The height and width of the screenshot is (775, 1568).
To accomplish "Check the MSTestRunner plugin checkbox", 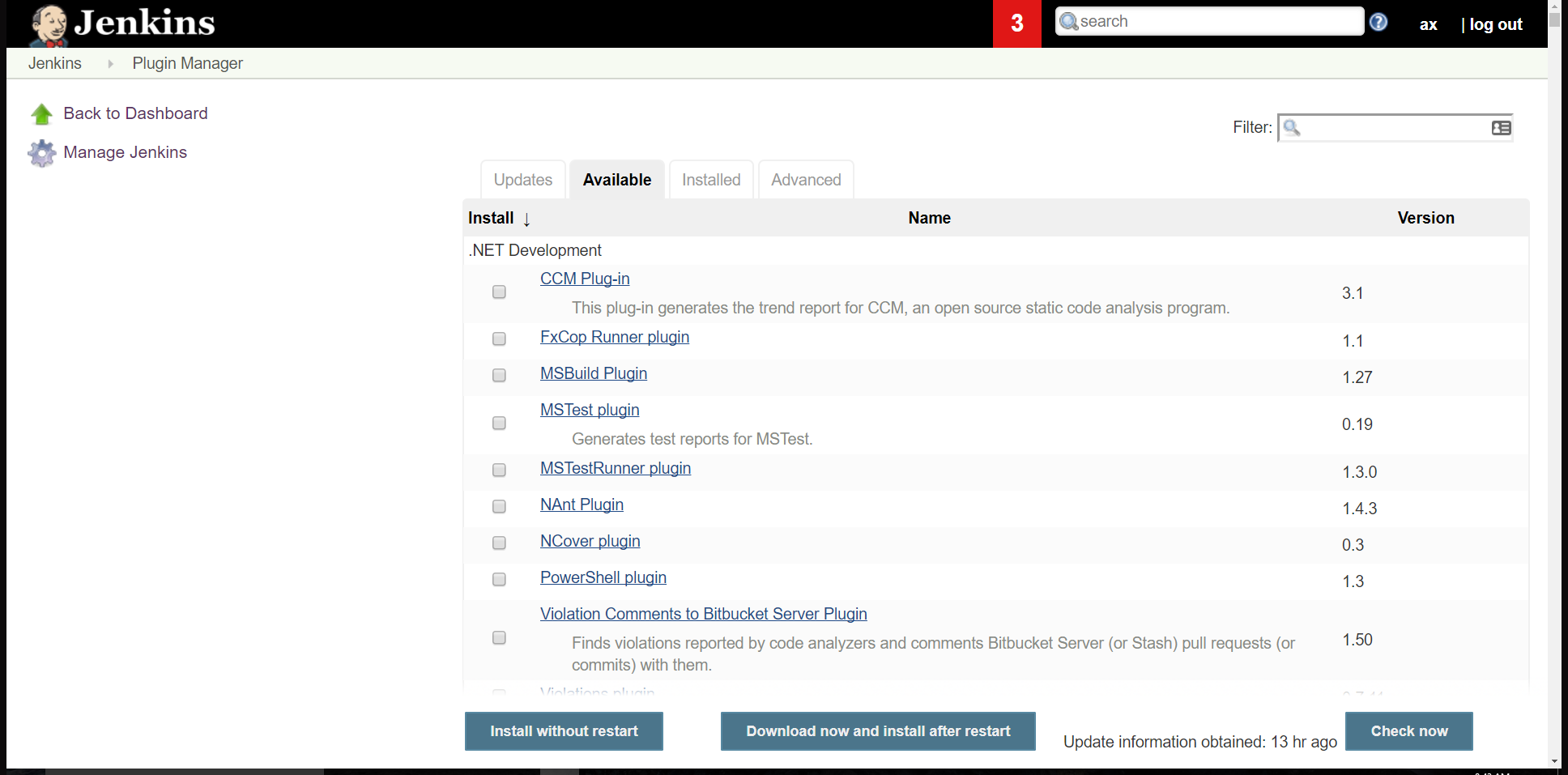I will (x=499, y=471).
